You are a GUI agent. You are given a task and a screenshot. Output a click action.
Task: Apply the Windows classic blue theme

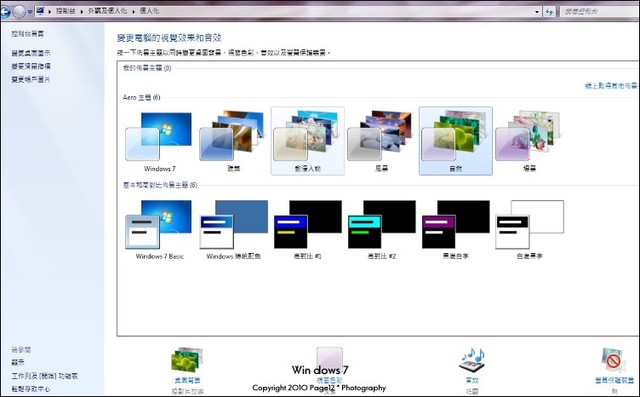pyautogui.click(x=233, y=229)
